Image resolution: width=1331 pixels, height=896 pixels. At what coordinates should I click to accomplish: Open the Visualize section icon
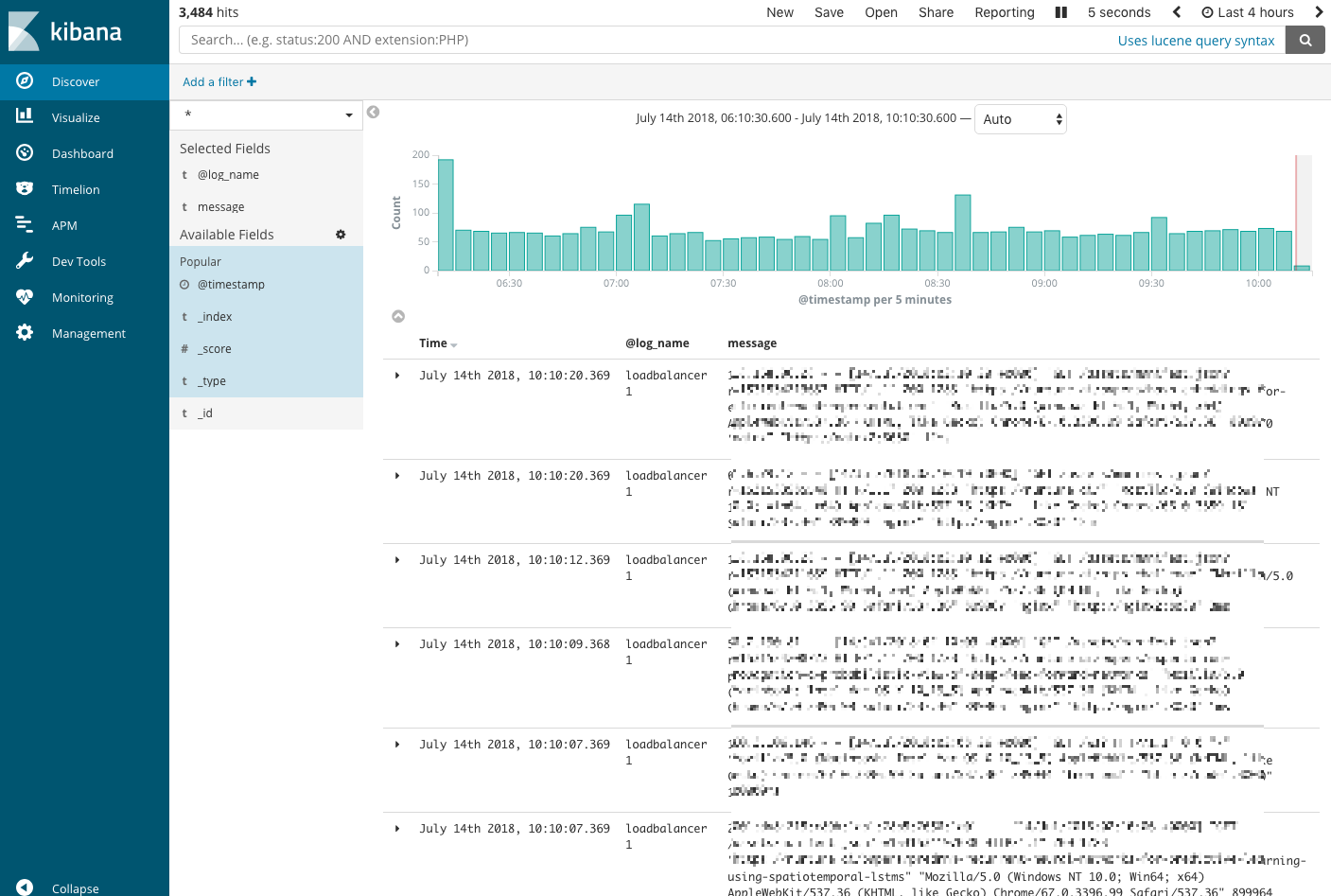(25, 116)
